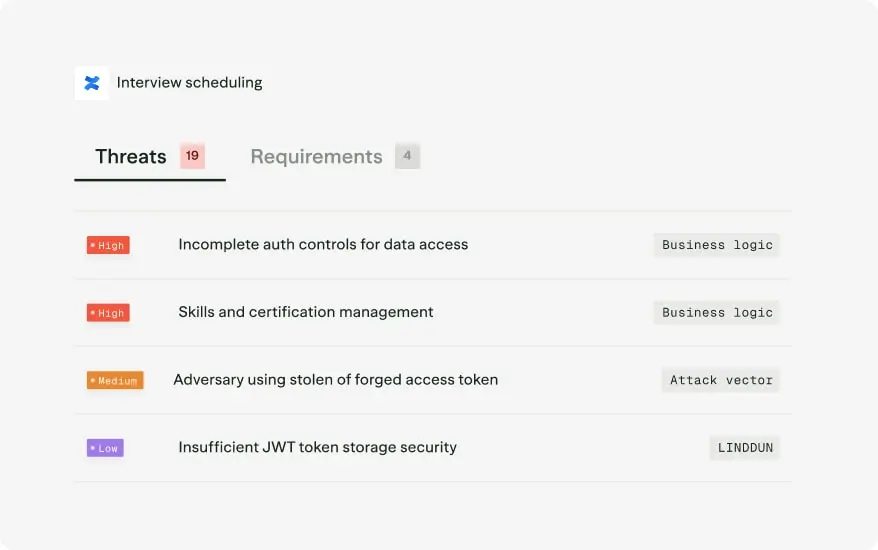Click the 4 requirements count badge
This screenshot has height=550, width=878.
click(407, 156)
